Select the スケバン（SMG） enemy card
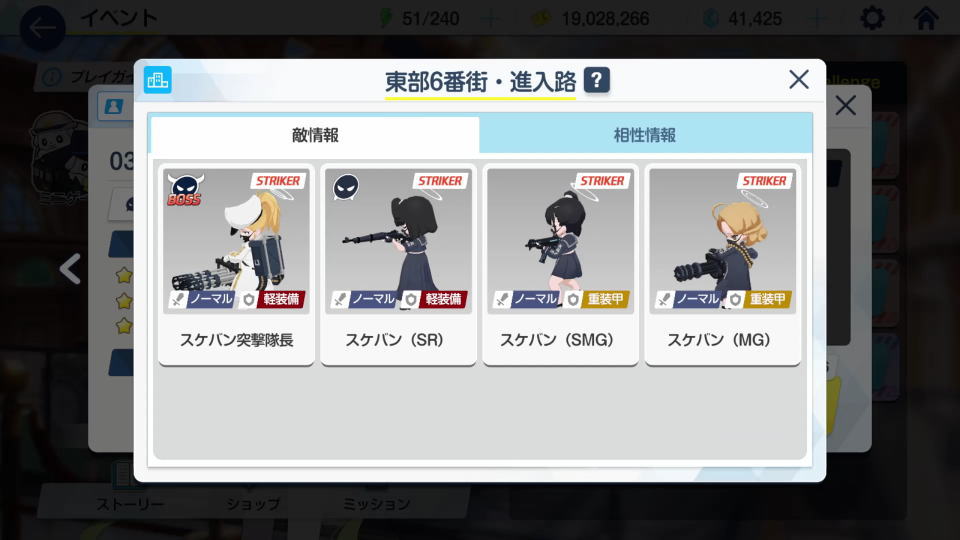 560,264
